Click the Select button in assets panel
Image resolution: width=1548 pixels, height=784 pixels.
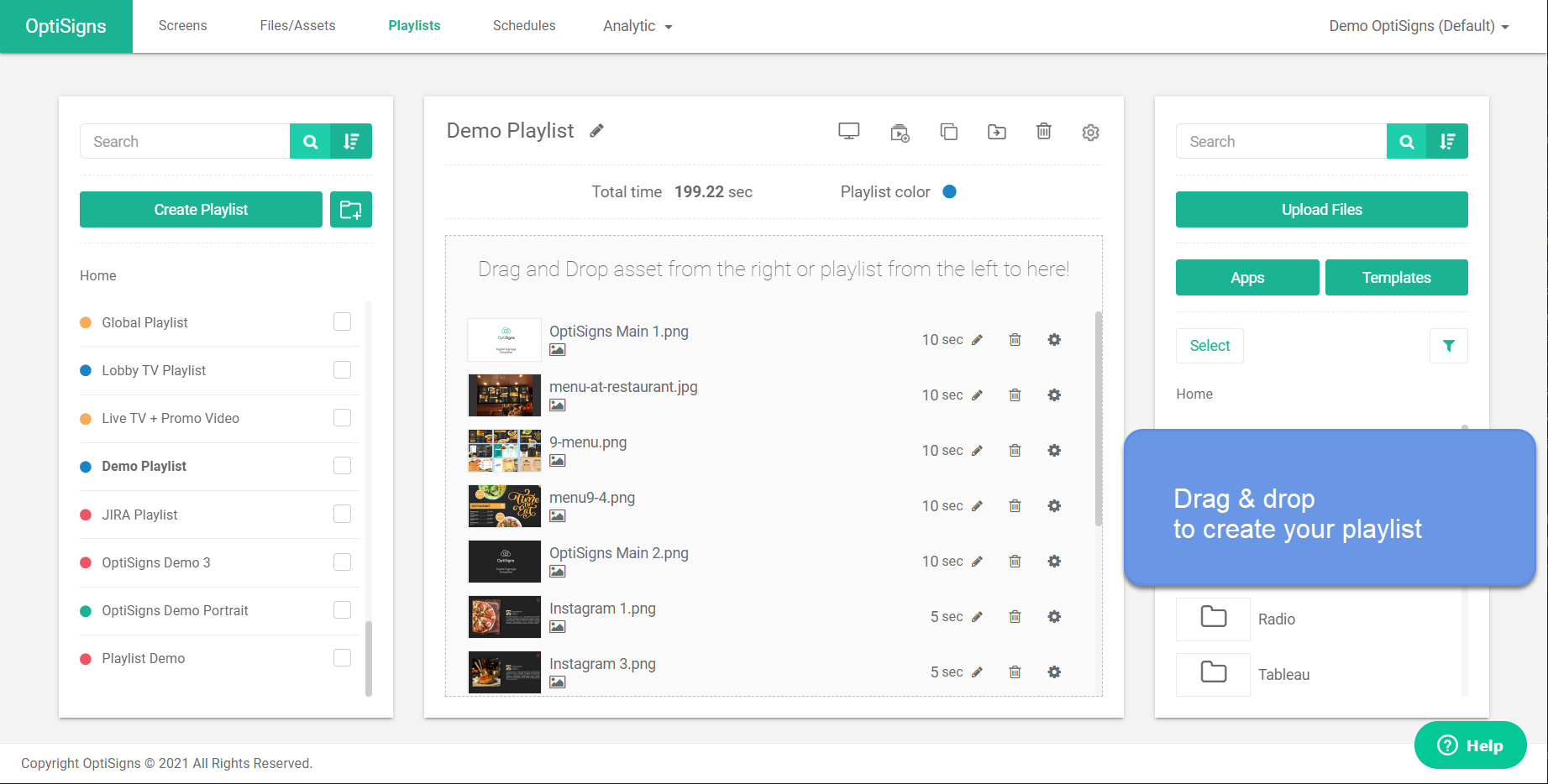coord(1210,346)
